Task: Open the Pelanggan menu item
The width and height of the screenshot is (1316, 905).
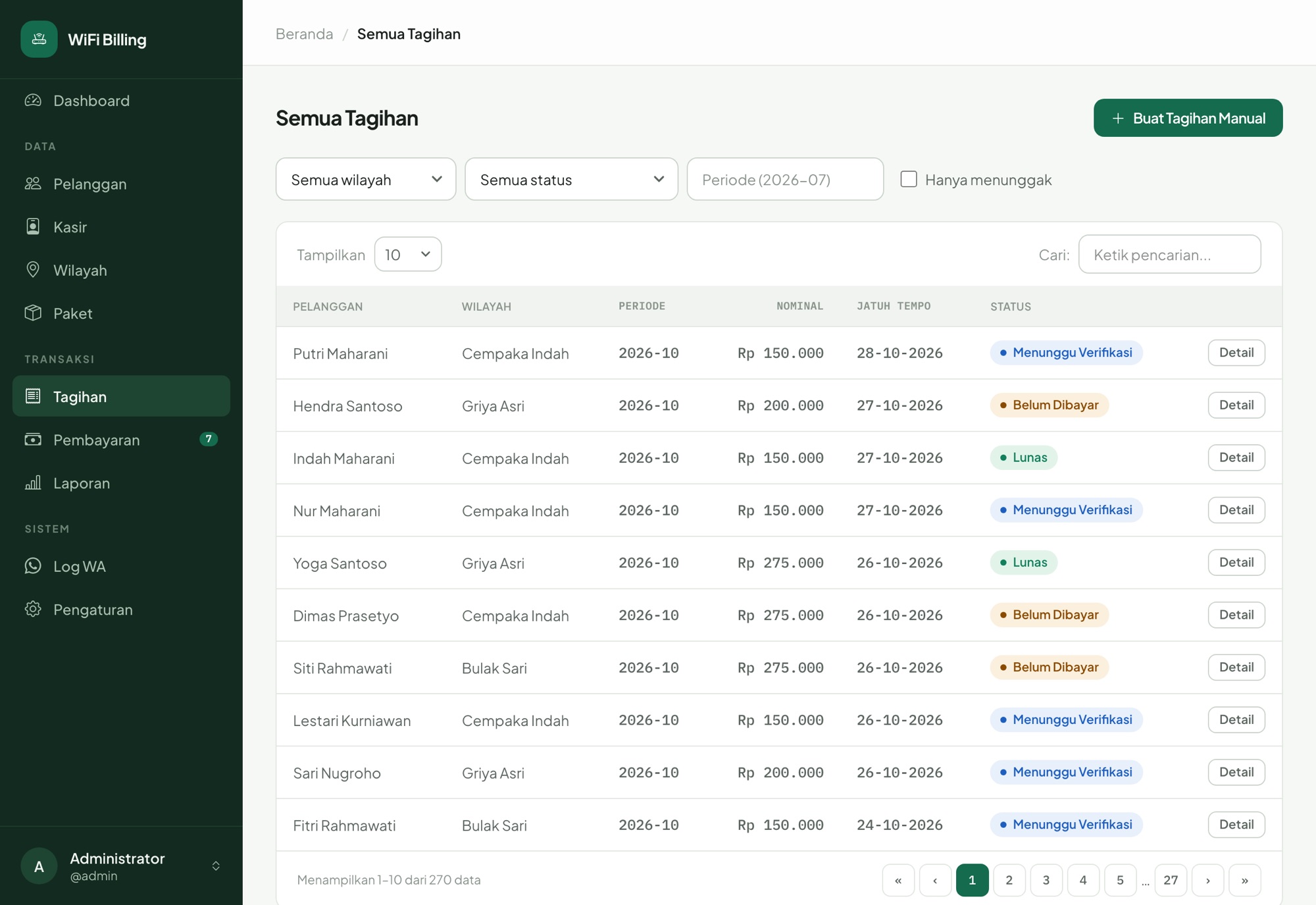Action: point(121,184)
